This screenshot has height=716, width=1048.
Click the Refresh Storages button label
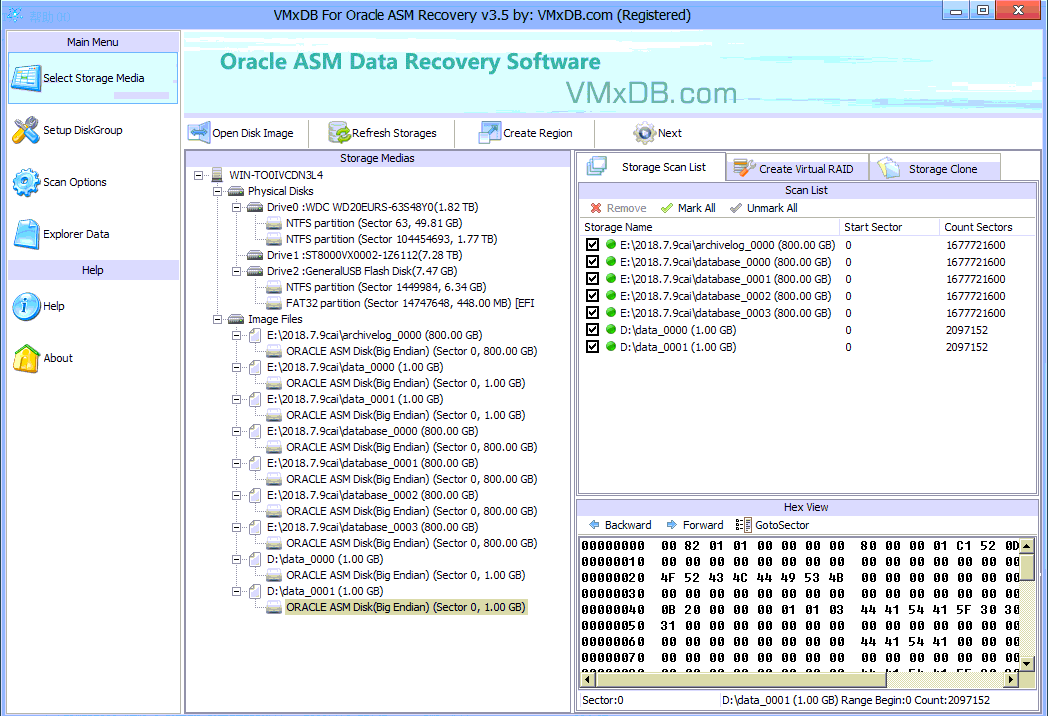pos(394,133)
